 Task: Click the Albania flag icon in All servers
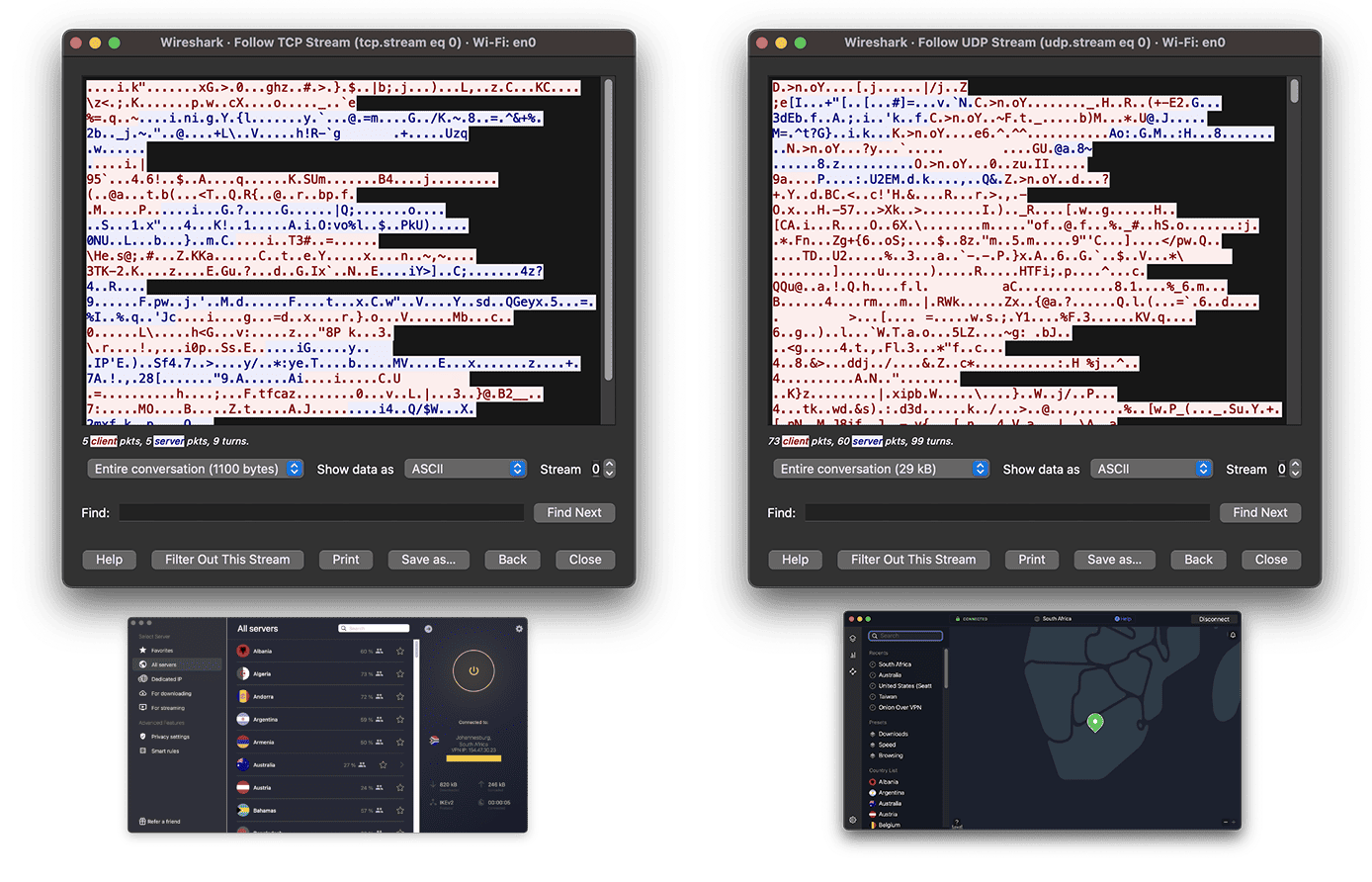pos(243,652)
